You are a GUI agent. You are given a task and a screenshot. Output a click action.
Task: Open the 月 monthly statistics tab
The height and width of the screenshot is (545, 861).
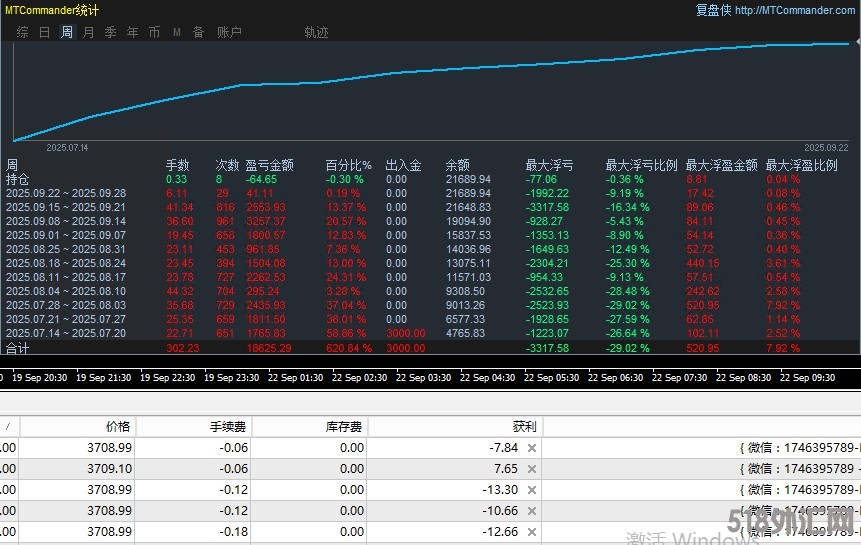tap(88, 32)
